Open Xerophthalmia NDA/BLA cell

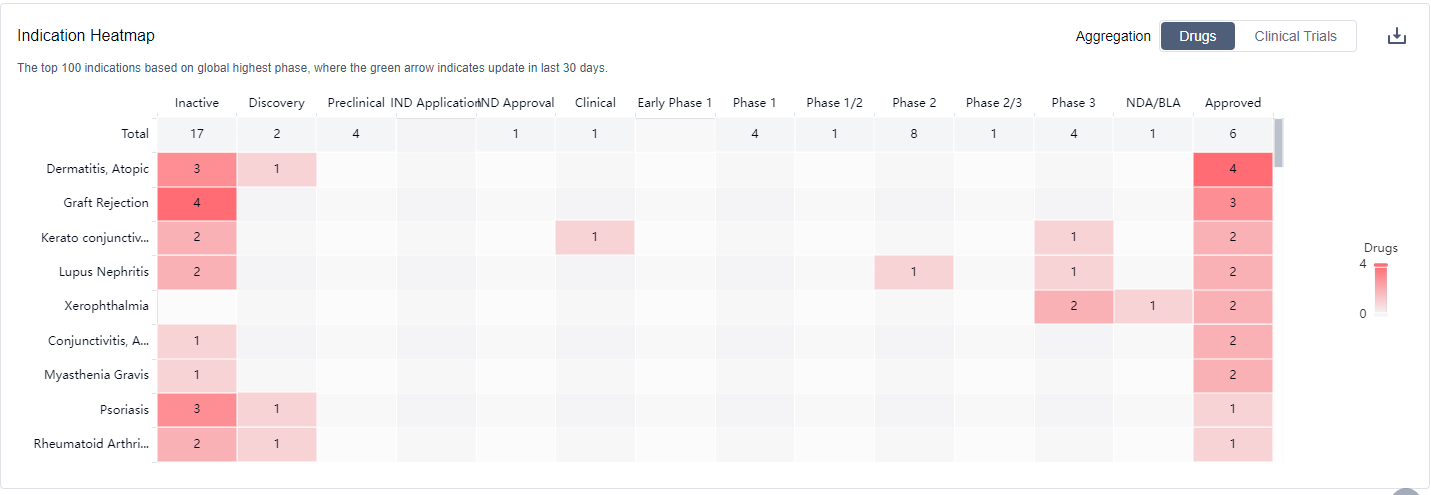[1152, 306]
